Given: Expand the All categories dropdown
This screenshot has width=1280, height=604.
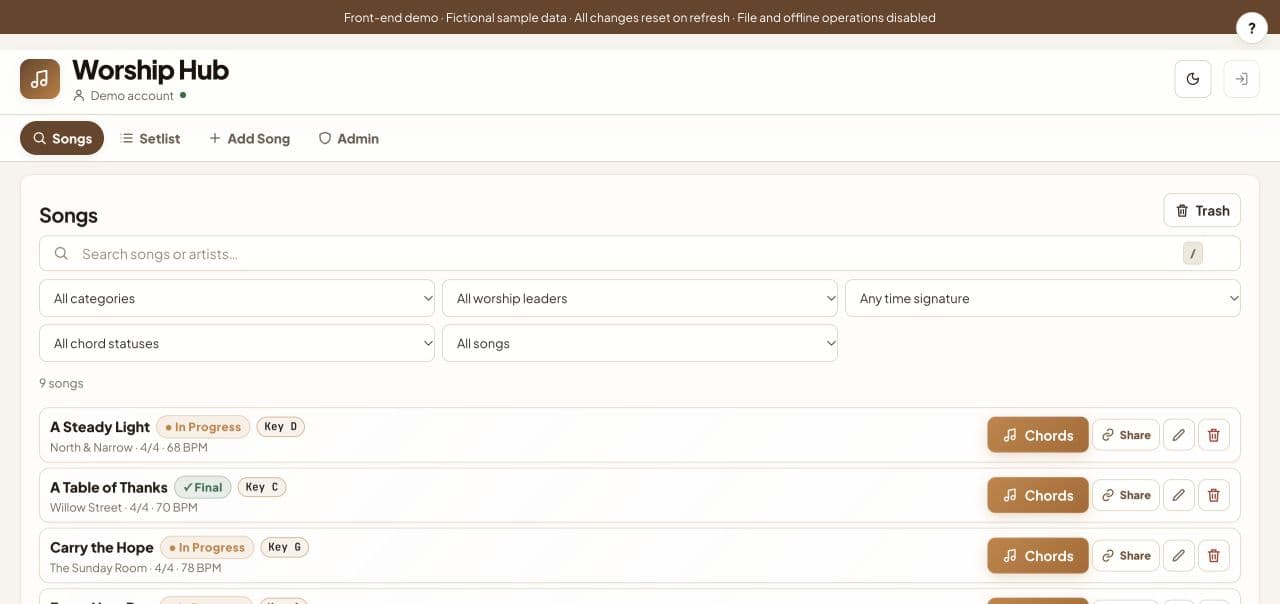Looking at the screenshot, I should tap(237, 298).
